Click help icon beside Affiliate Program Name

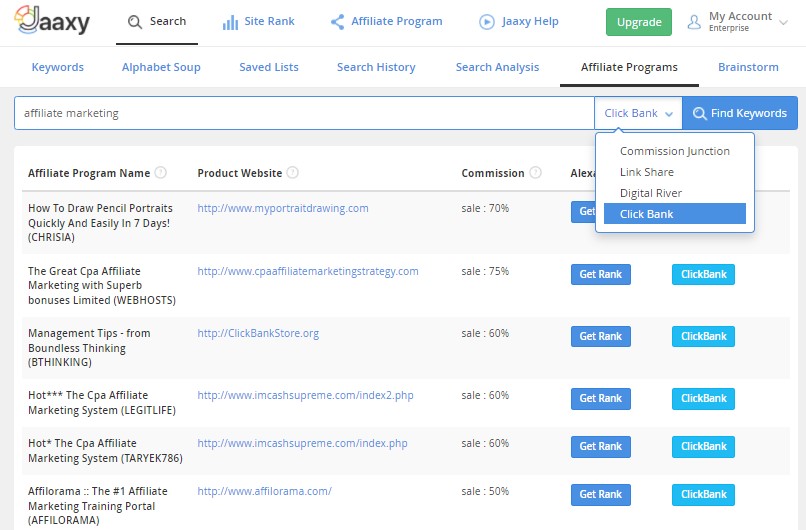pyautogui.click(x=161, y=173)
